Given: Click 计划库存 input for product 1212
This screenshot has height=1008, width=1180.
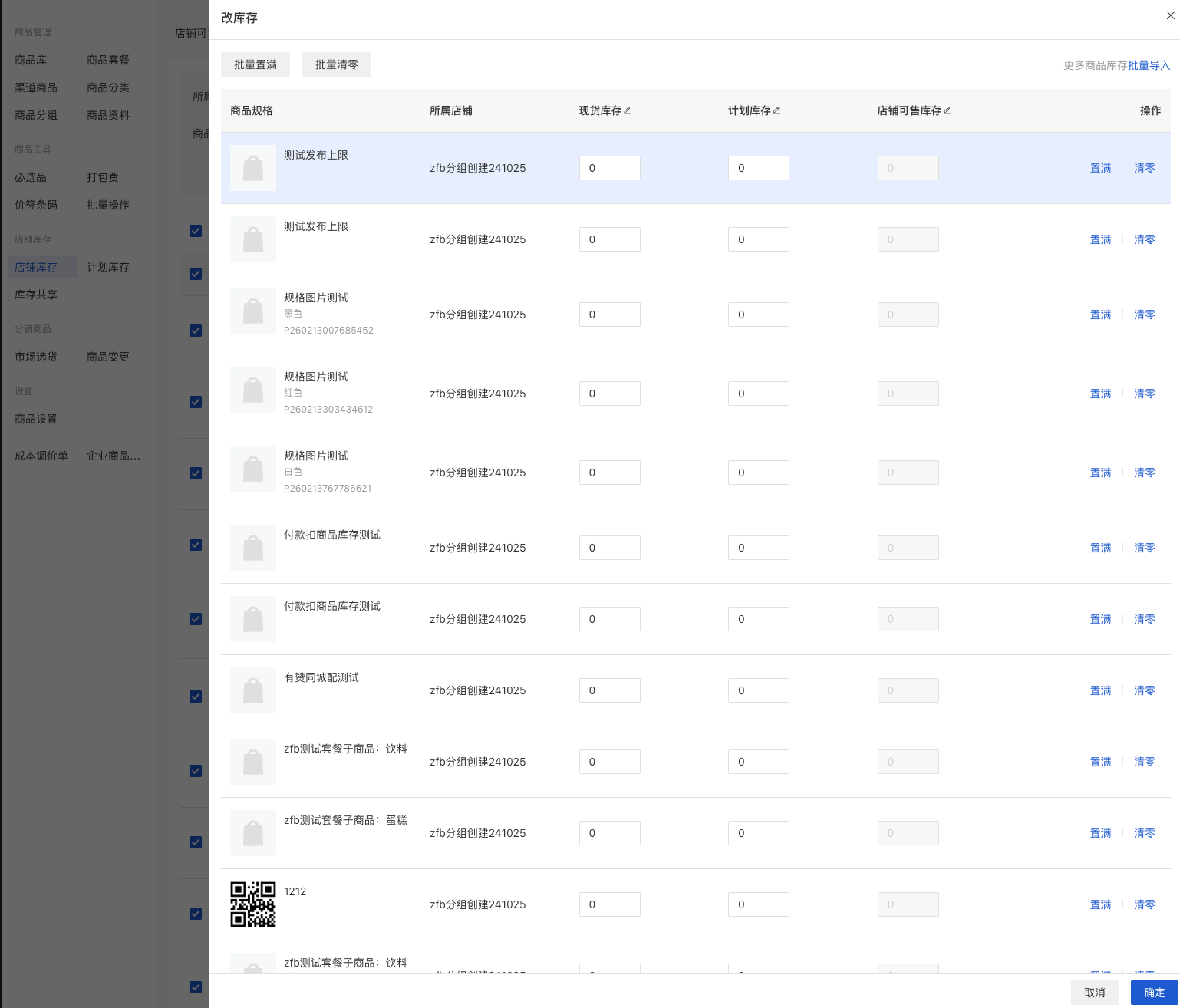Looking at the screenshot, I should pos(758,904).
